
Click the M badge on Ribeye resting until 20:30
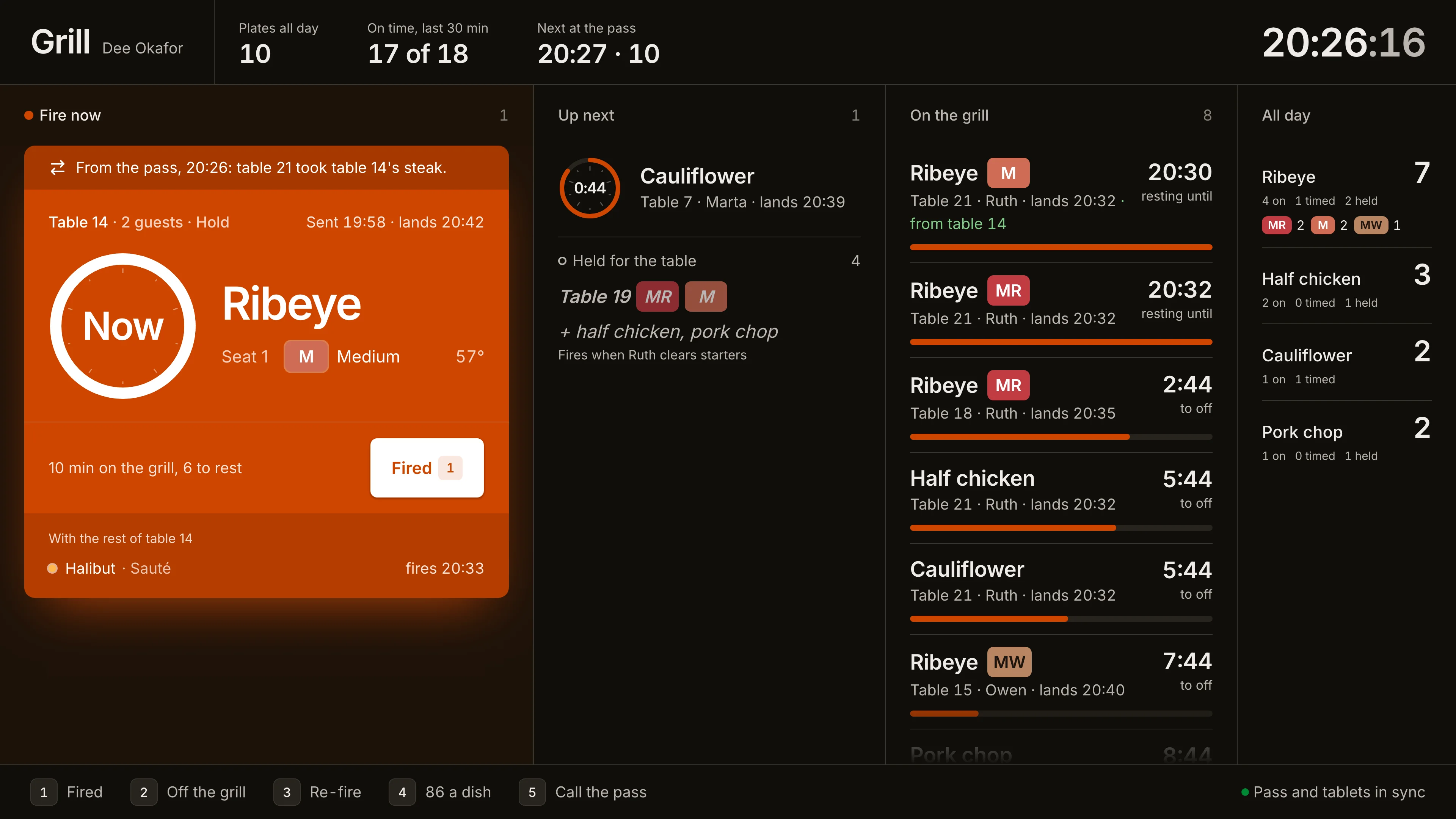pyautogui.click(x=1008, y=173)
